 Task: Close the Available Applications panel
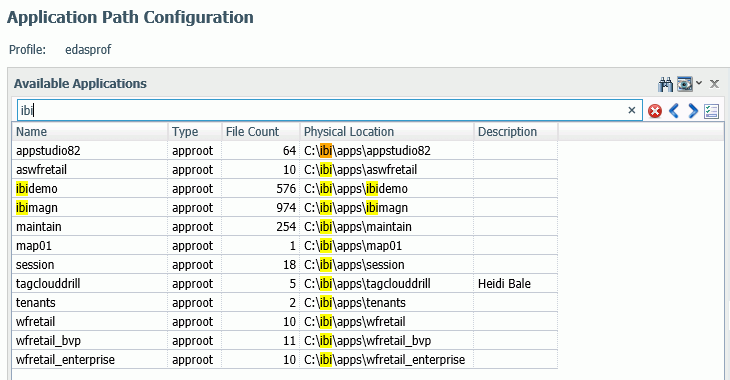[x=714, y=84]
